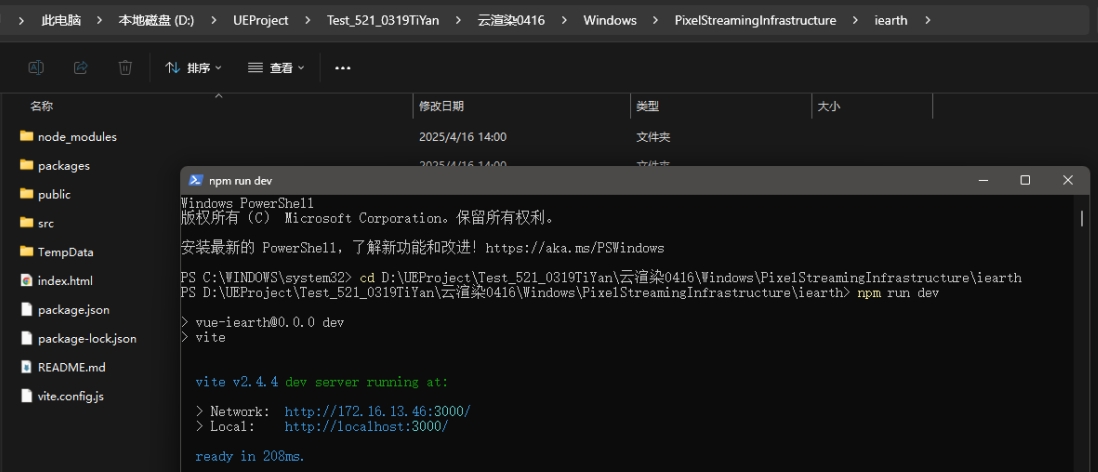Select the vite.config.js file icon
Image resolution: width=1098 pixels, height=472 pixels.
[27, 396]
